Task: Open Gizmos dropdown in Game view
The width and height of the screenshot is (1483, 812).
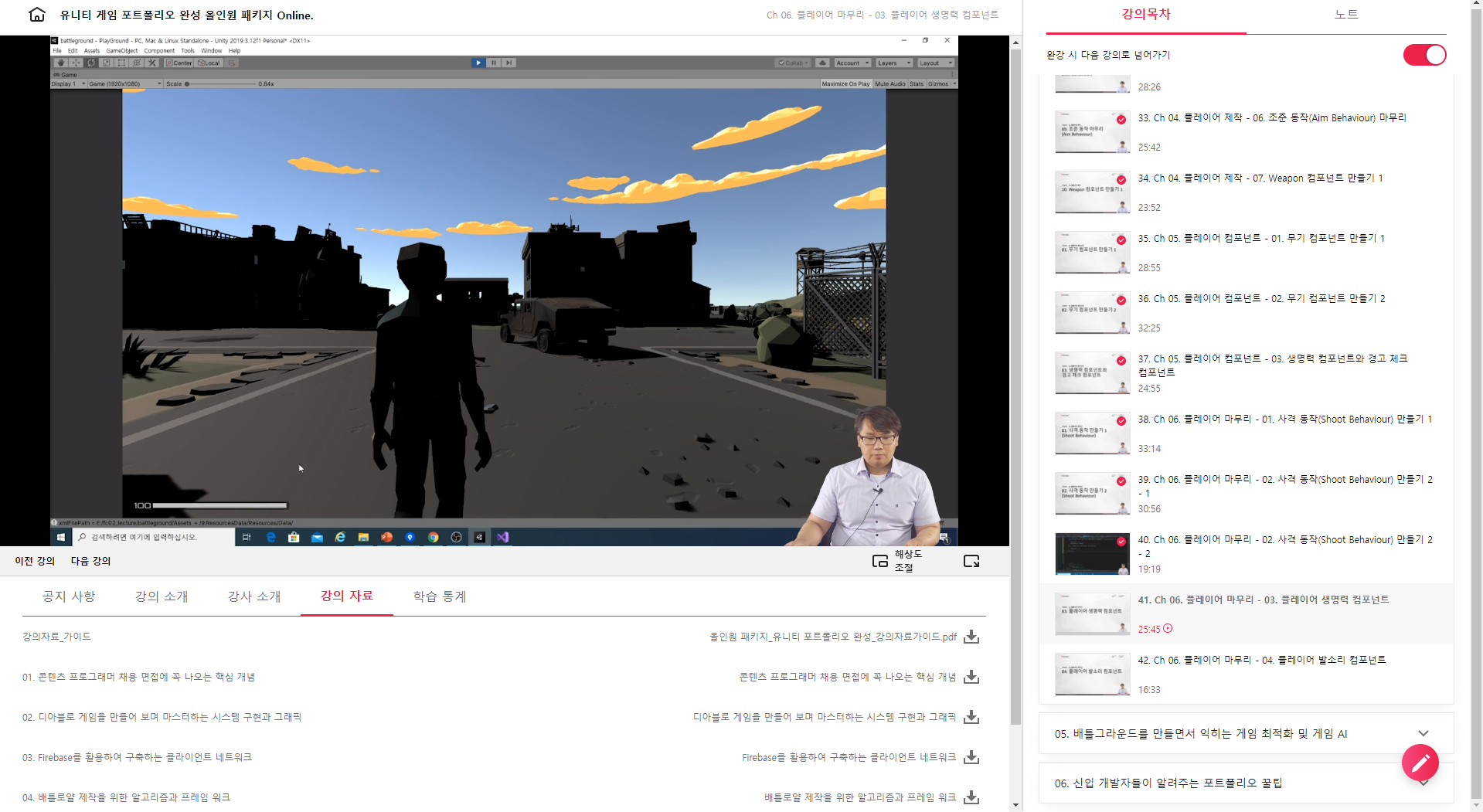Action: pos(942,83)
